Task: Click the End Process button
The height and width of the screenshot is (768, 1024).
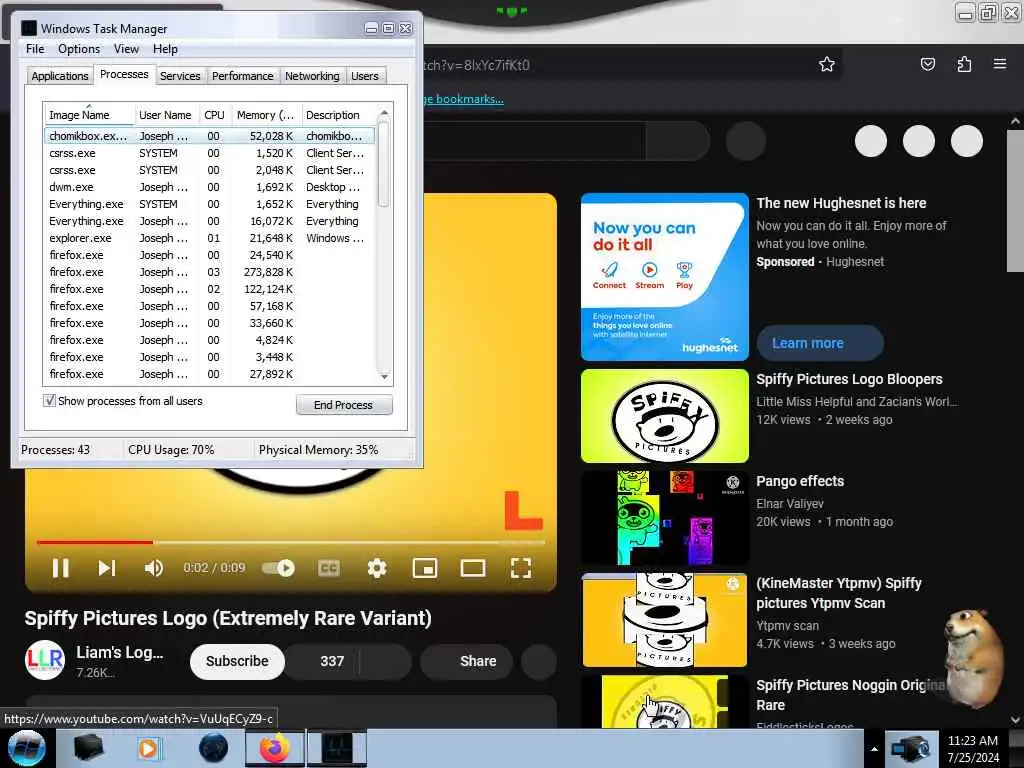Action: click(344, 405)
